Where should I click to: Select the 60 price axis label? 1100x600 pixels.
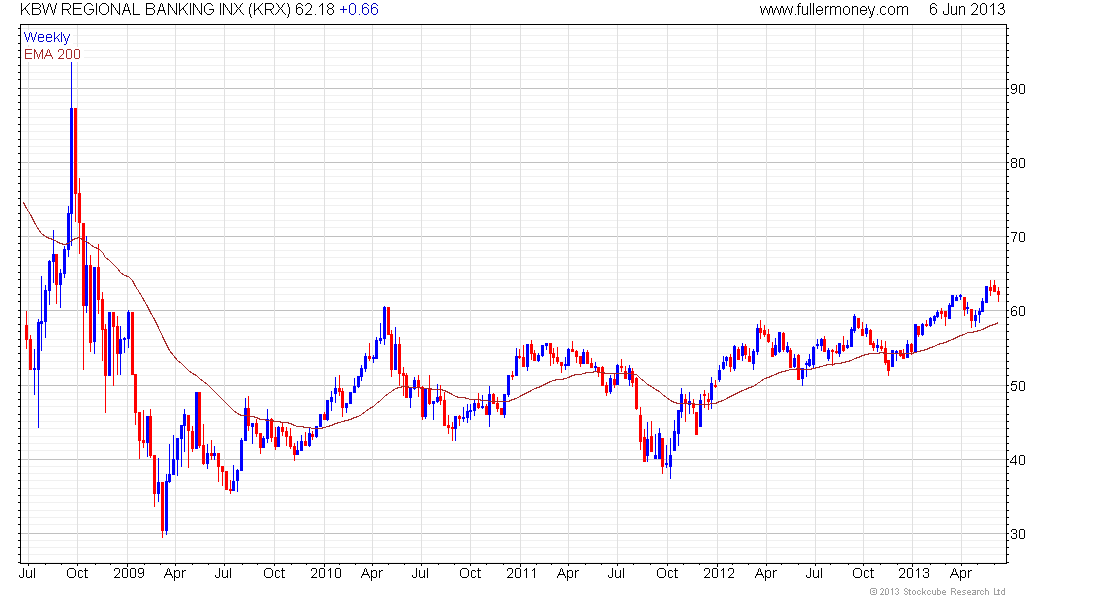pyautogui.click(x=1017, y=312)
